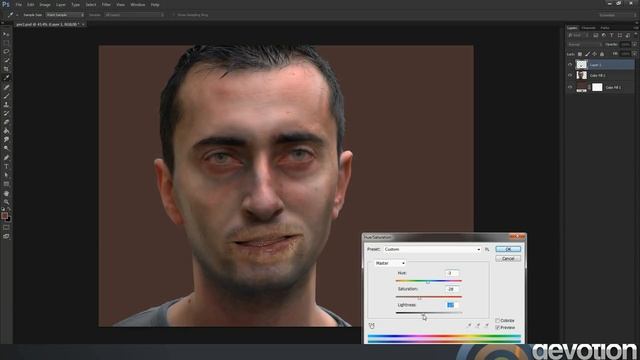Open Sample Size dropdown in options bar
Viewport: 640px width, 360px height.
65,15
